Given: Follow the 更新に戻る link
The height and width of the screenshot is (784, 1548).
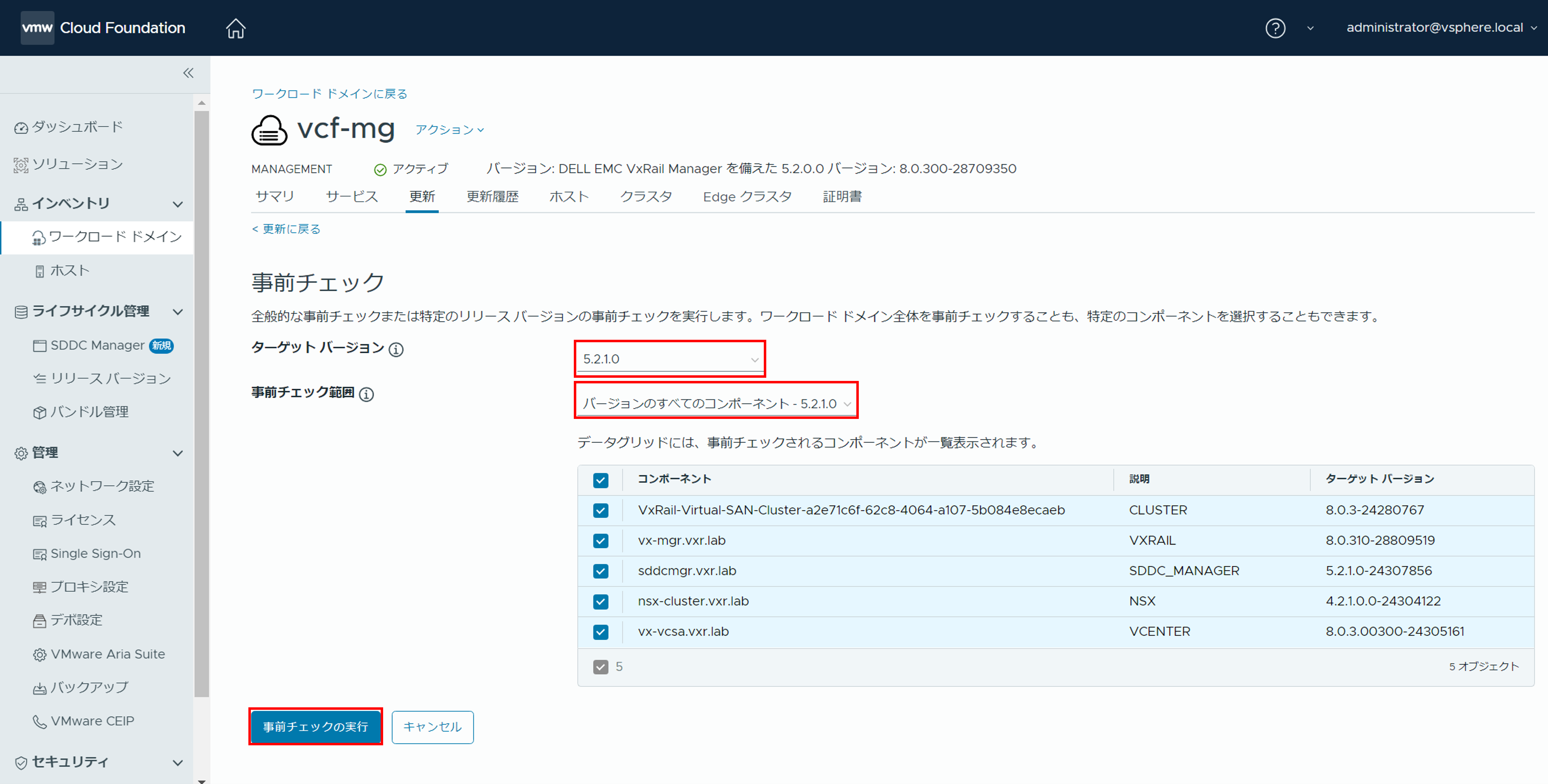Looking at the screenshot, I should pos(286,229).
